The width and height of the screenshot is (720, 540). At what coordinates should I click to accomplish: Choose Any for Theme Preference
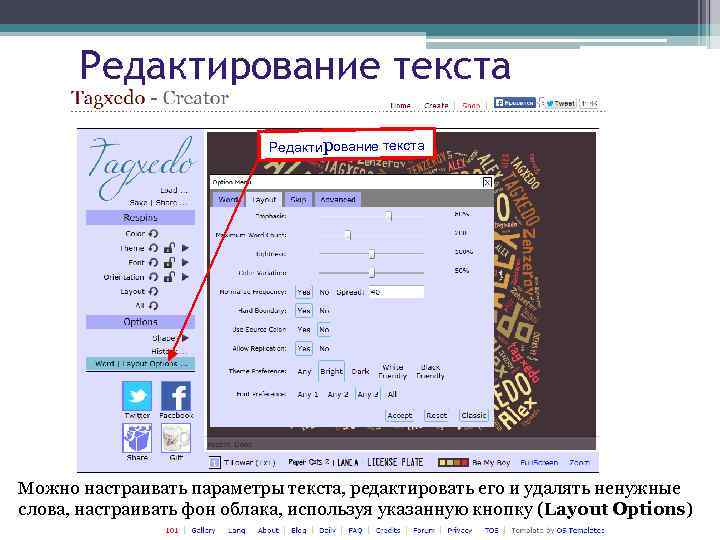pyautogui.click(x=304, y=371)
